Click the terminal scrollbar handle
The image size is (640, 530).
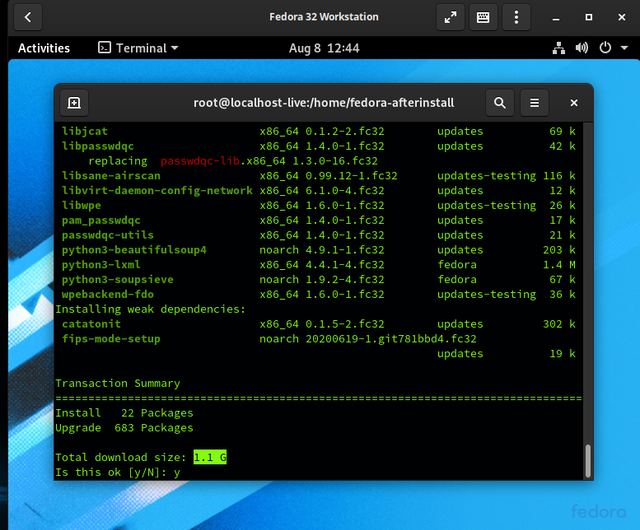pos(588,461)
